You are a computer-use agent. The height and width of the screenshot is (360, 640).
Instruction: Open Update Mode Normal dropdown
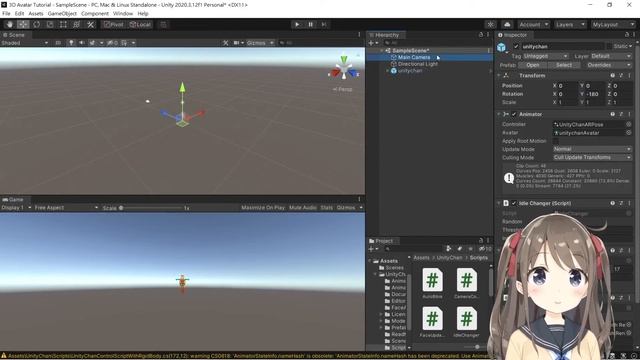tap(592, 149)
